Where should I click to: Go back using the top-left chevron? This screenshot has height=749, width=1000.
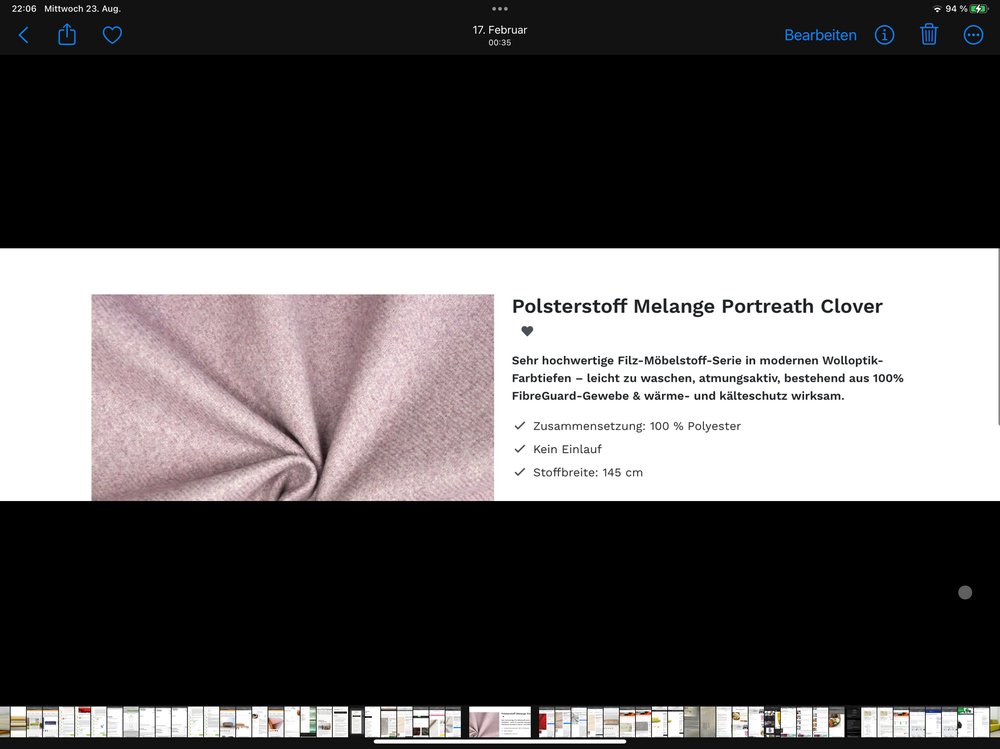pyautogui.click(x=24, y=35)
